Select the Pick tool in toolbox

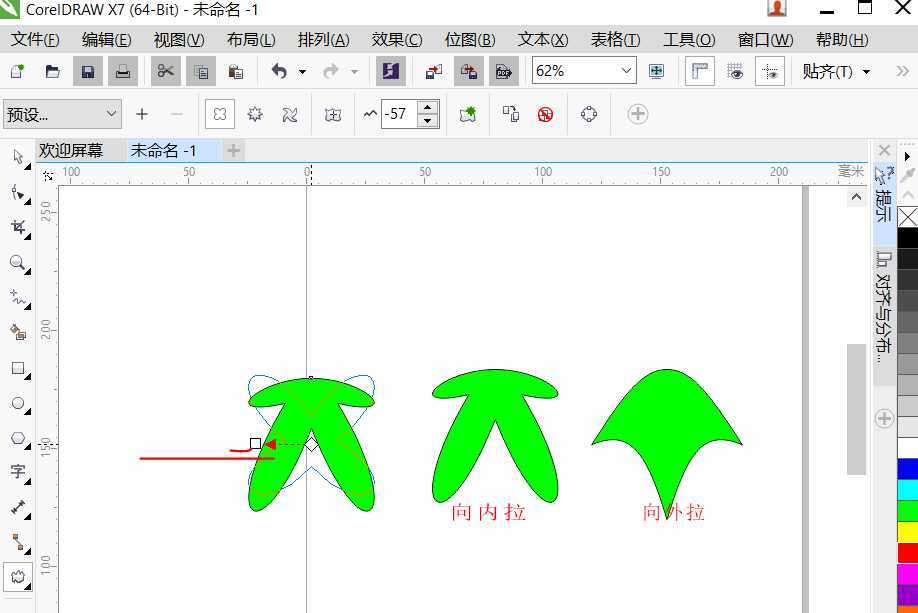point(19,157)
